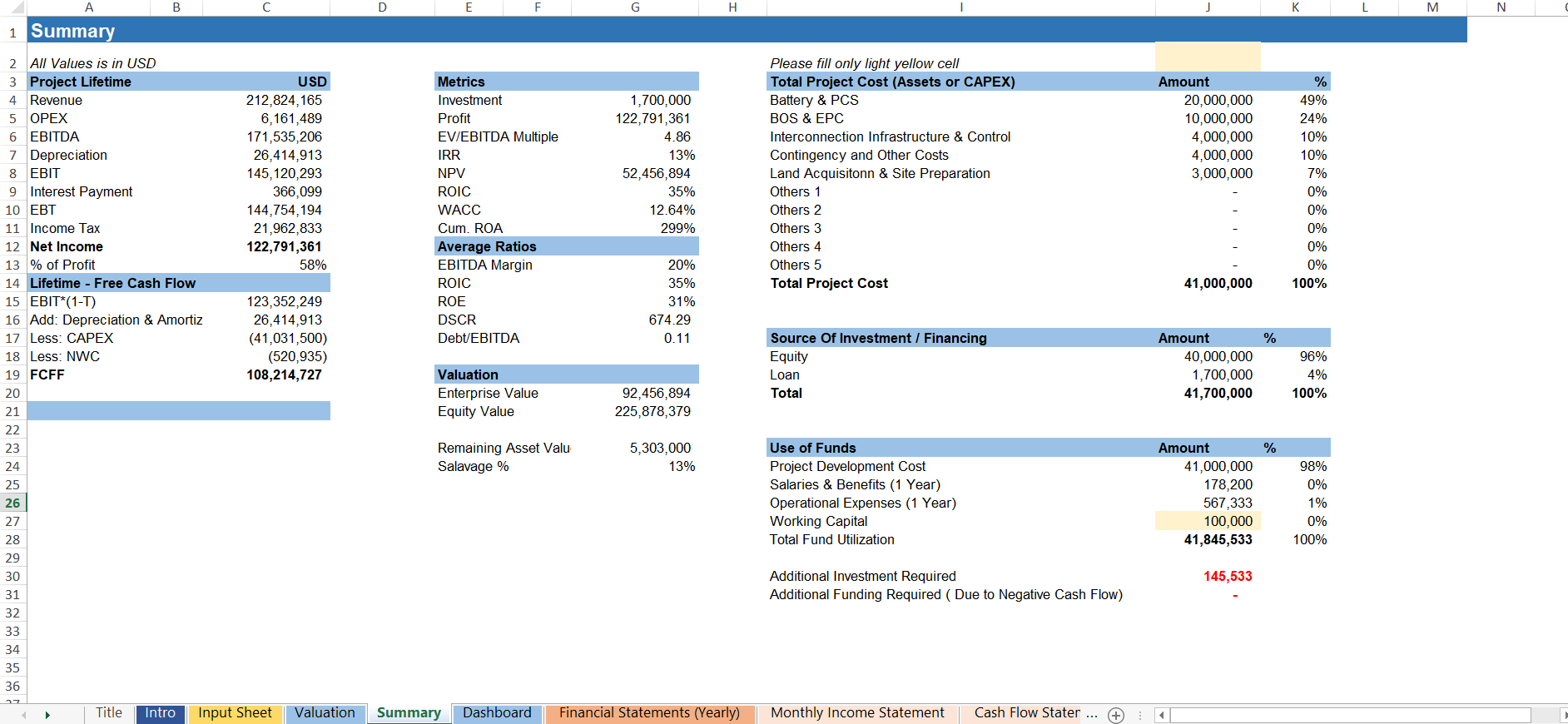1568x724 pixels.
Task: Go to next sheet tab arrow
Action: [47, 715]
